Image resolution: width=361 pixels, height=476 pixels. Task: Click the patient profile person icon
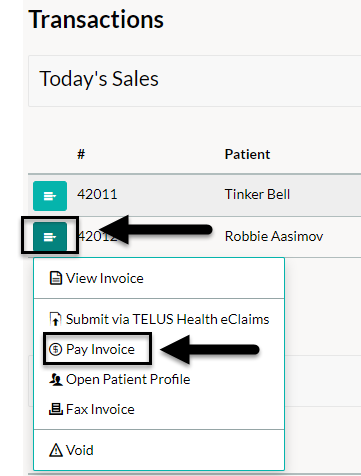pyautogui.click(x=56, y=379)
